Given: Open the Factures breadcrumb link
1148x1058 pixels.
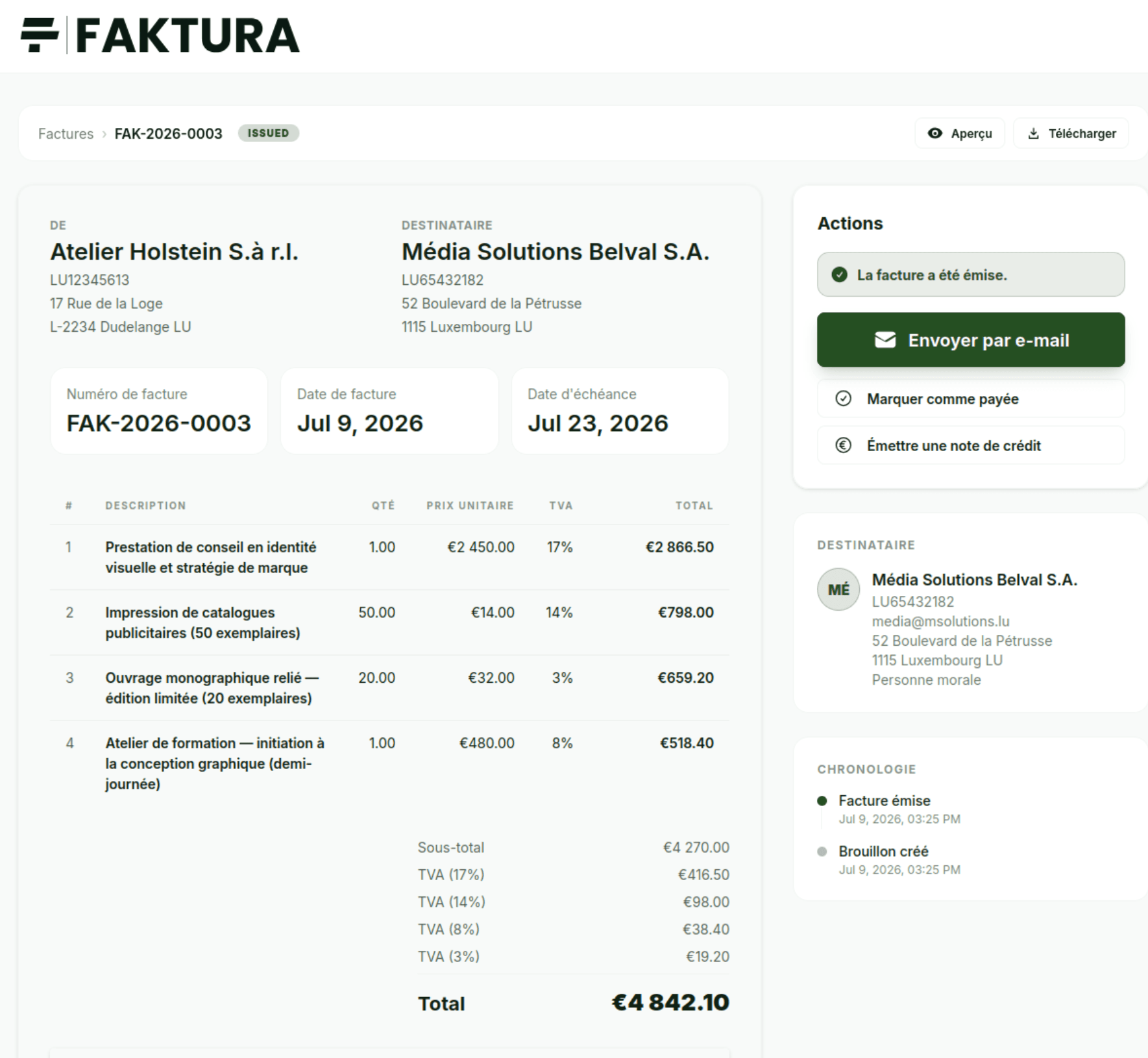Looking at the screenshot, I should coord(66,134).
